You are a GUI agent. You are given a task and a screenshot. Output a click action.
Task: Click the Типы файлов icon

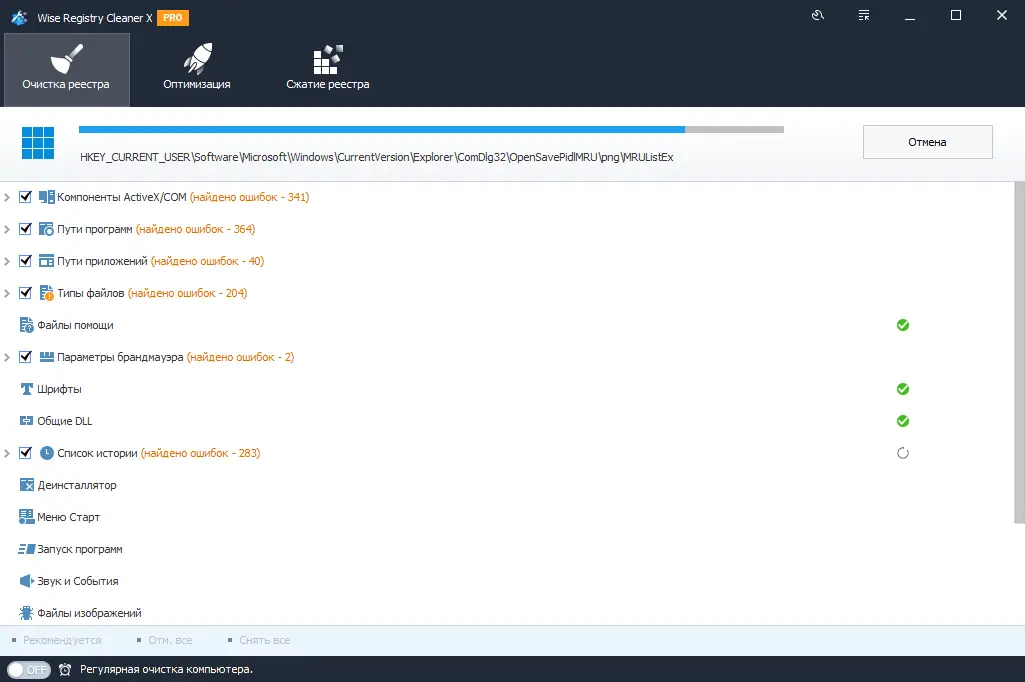click(46, 293)
